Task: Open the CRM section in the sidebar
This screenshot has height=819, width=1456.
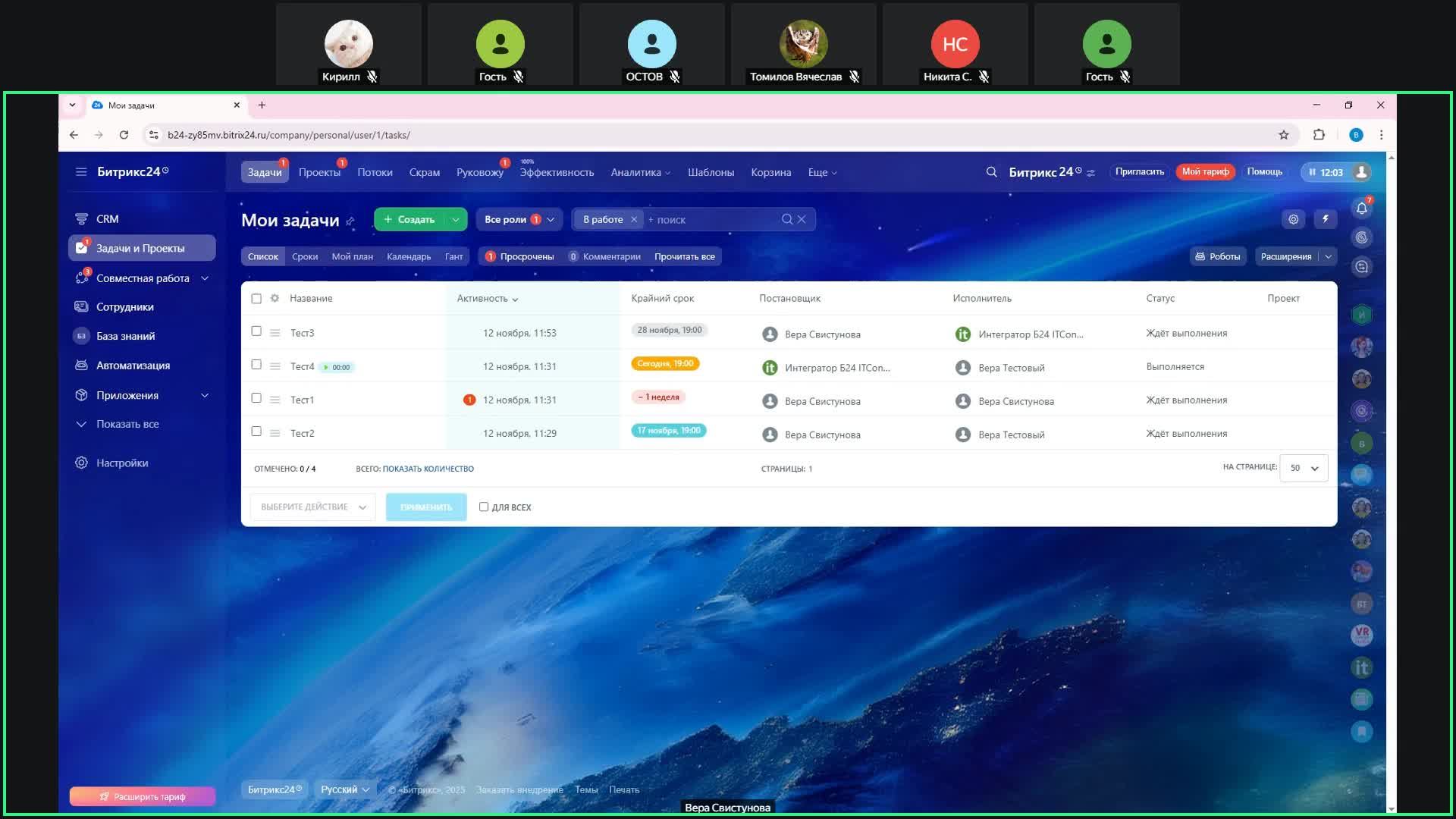Action: (107, 218)
